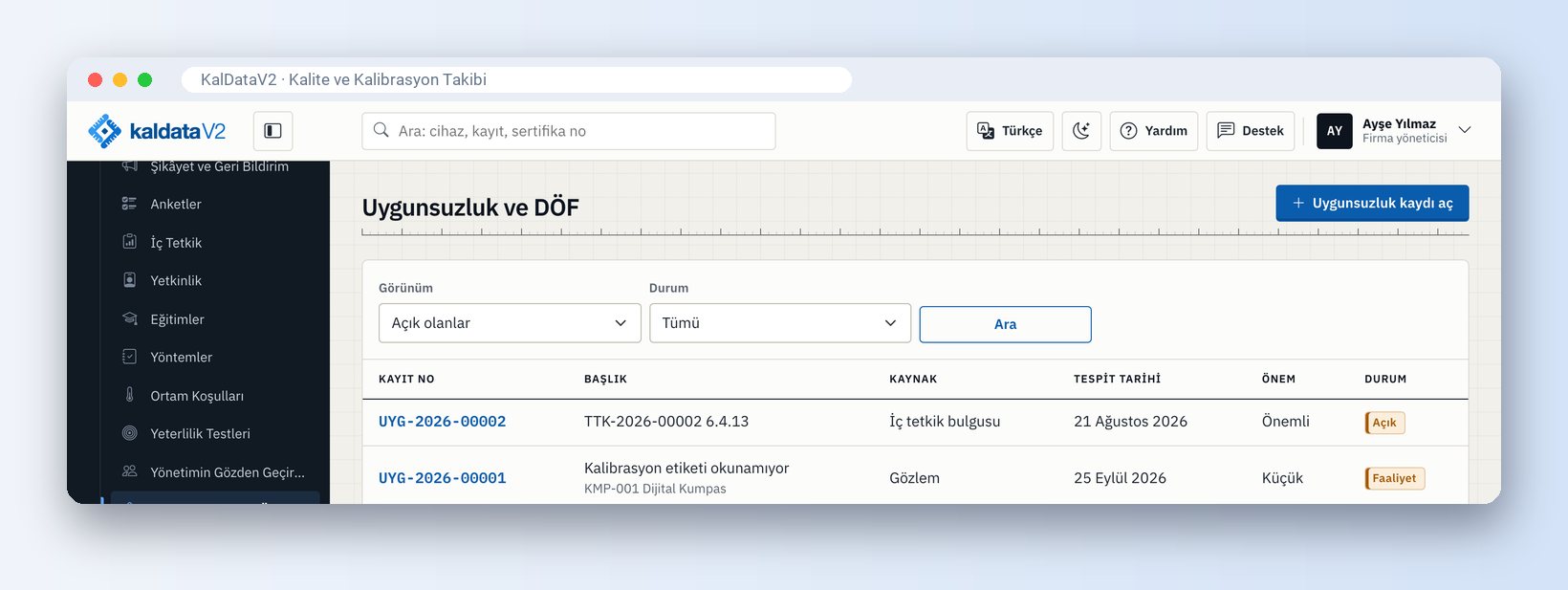The height and width of the screenshot is (590, 1568).
Task: Click the İç Tetkik clipboard icon
Action: pos(129,241)
